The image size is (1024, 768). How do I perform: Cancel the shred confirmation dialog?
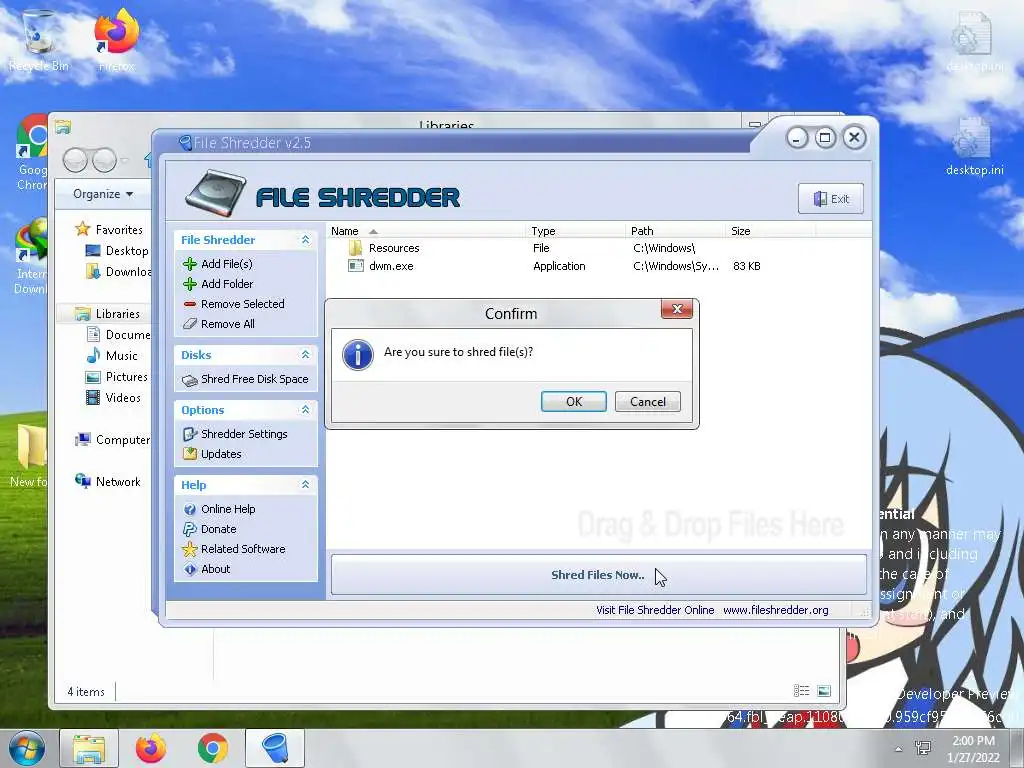pyautogui.click(x=647, y=402)
